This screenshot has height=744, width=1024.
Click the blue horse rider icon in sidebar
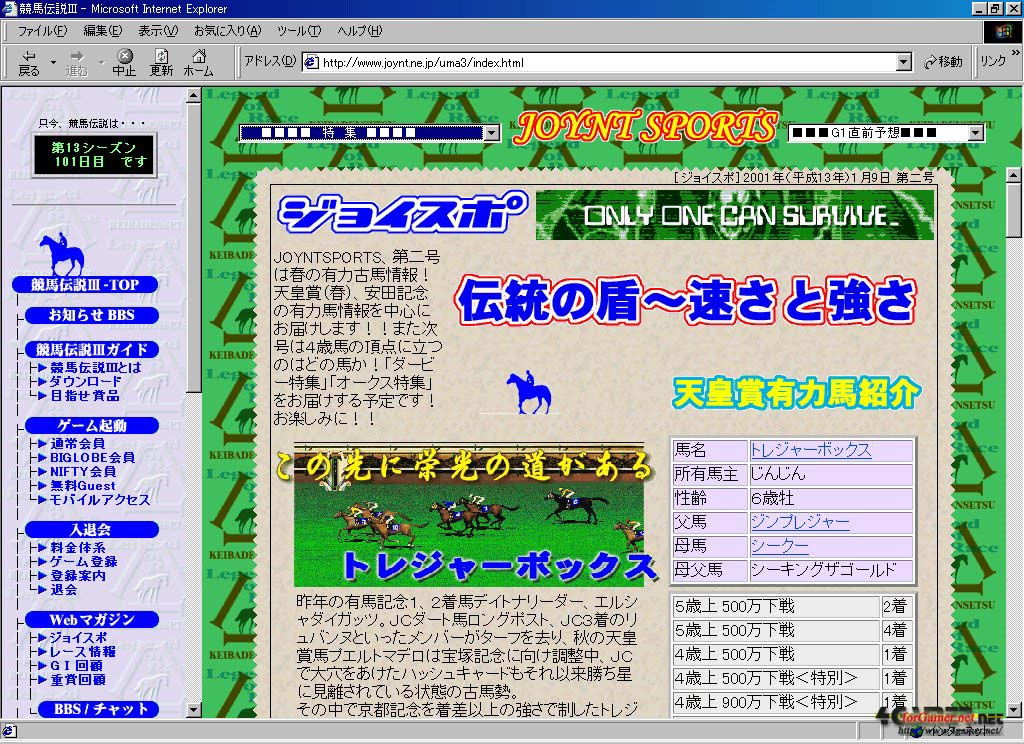click(x=63, y=254)
